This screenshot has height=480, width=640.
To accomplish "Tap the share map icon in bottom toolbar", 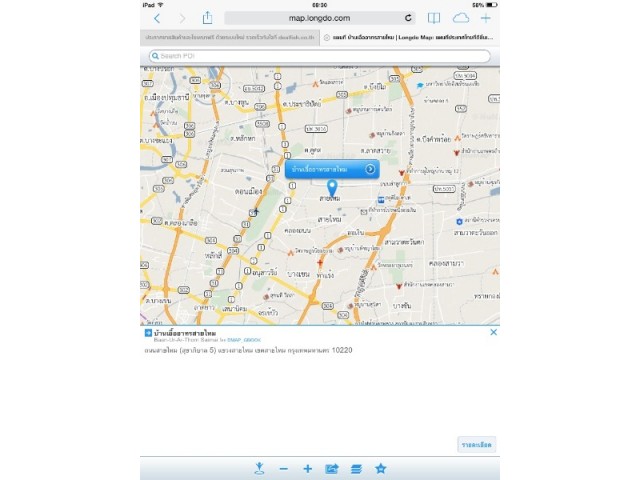I will [332, 468].
